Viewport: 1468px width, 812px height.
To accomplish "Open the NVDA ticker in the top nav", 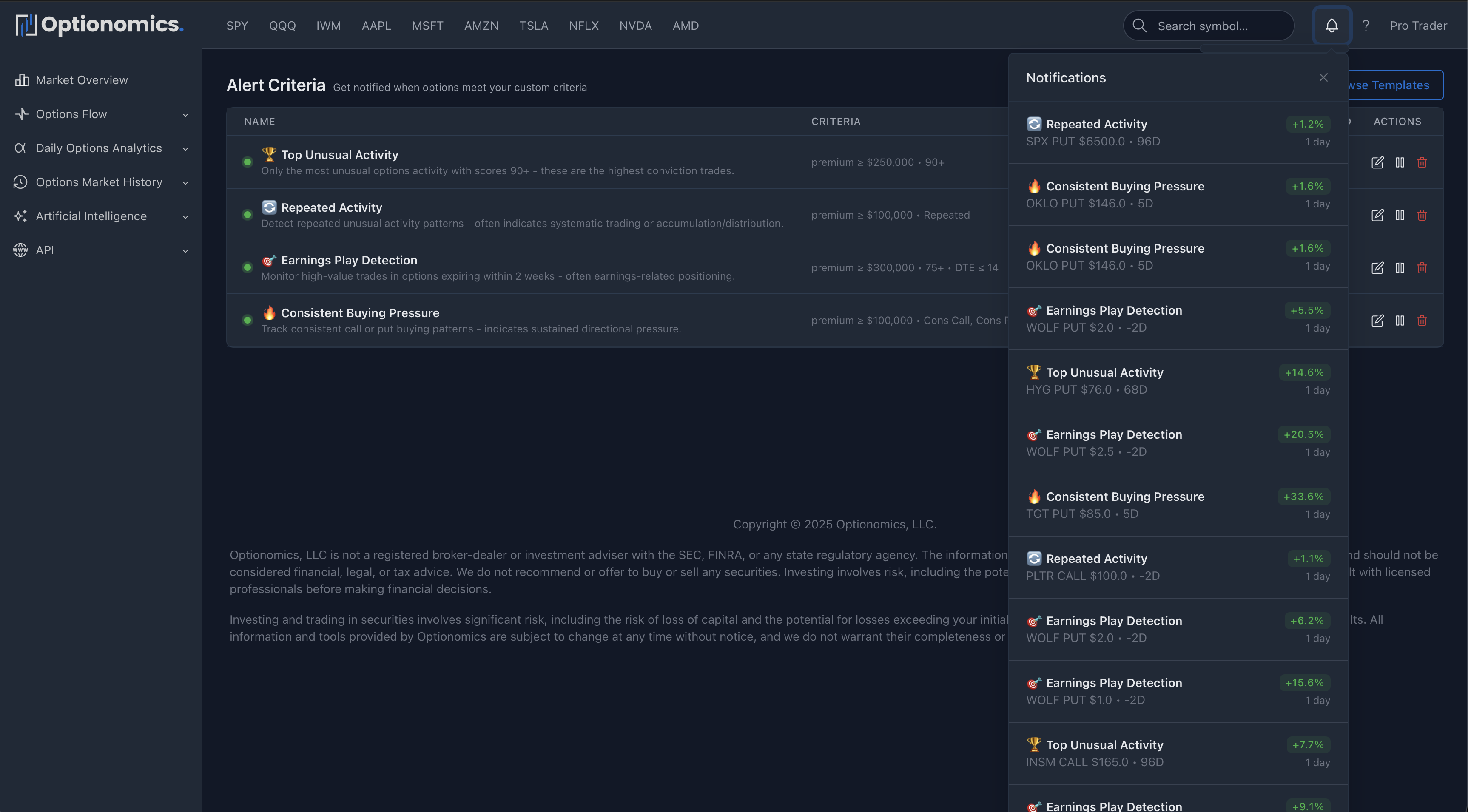I will coord(635,25).
